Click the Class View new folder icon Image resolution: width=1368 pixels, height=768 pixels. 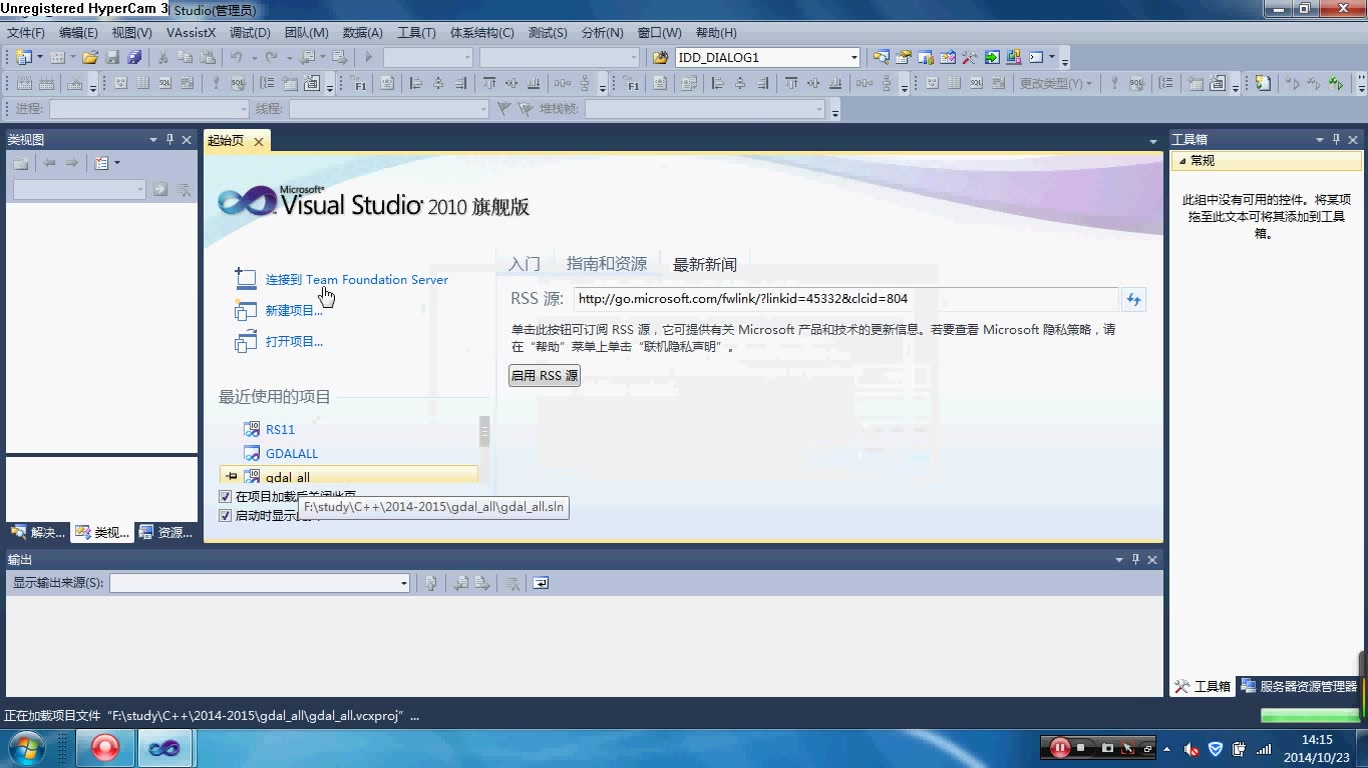coord(21,163)
